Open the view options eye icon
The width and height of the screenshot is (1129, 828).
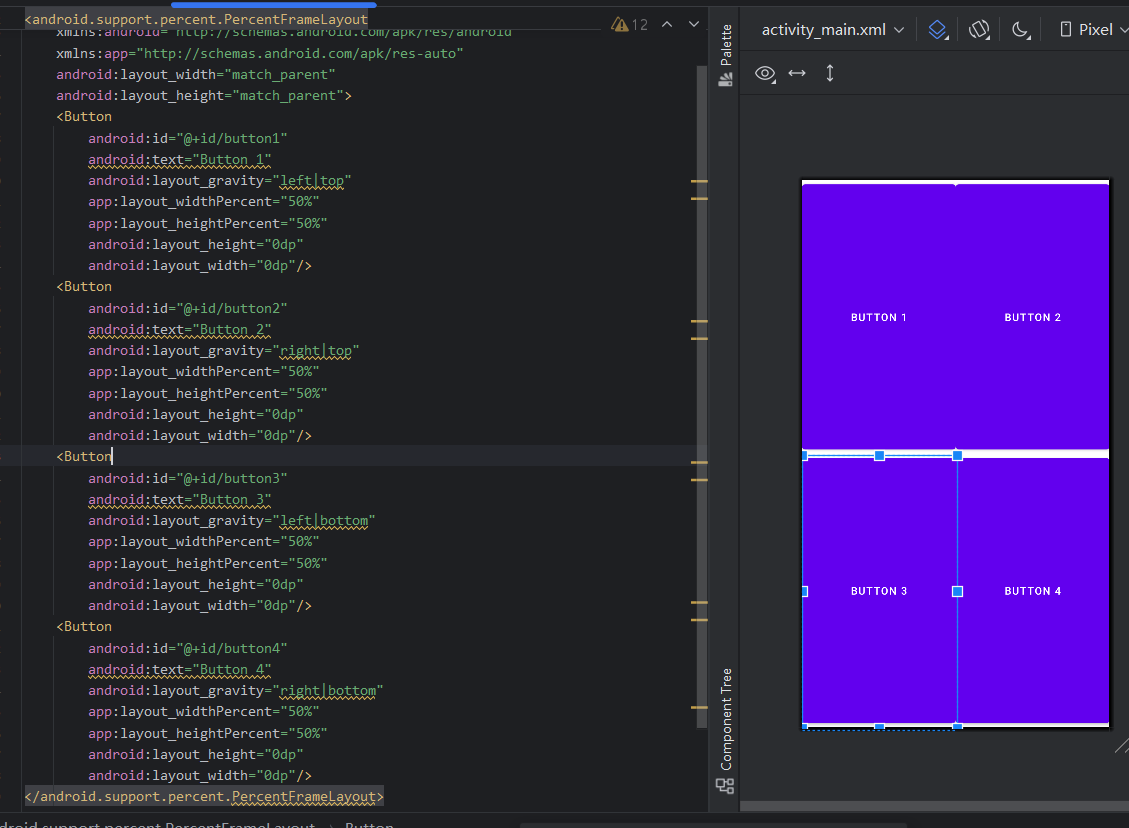pos(765,73)
